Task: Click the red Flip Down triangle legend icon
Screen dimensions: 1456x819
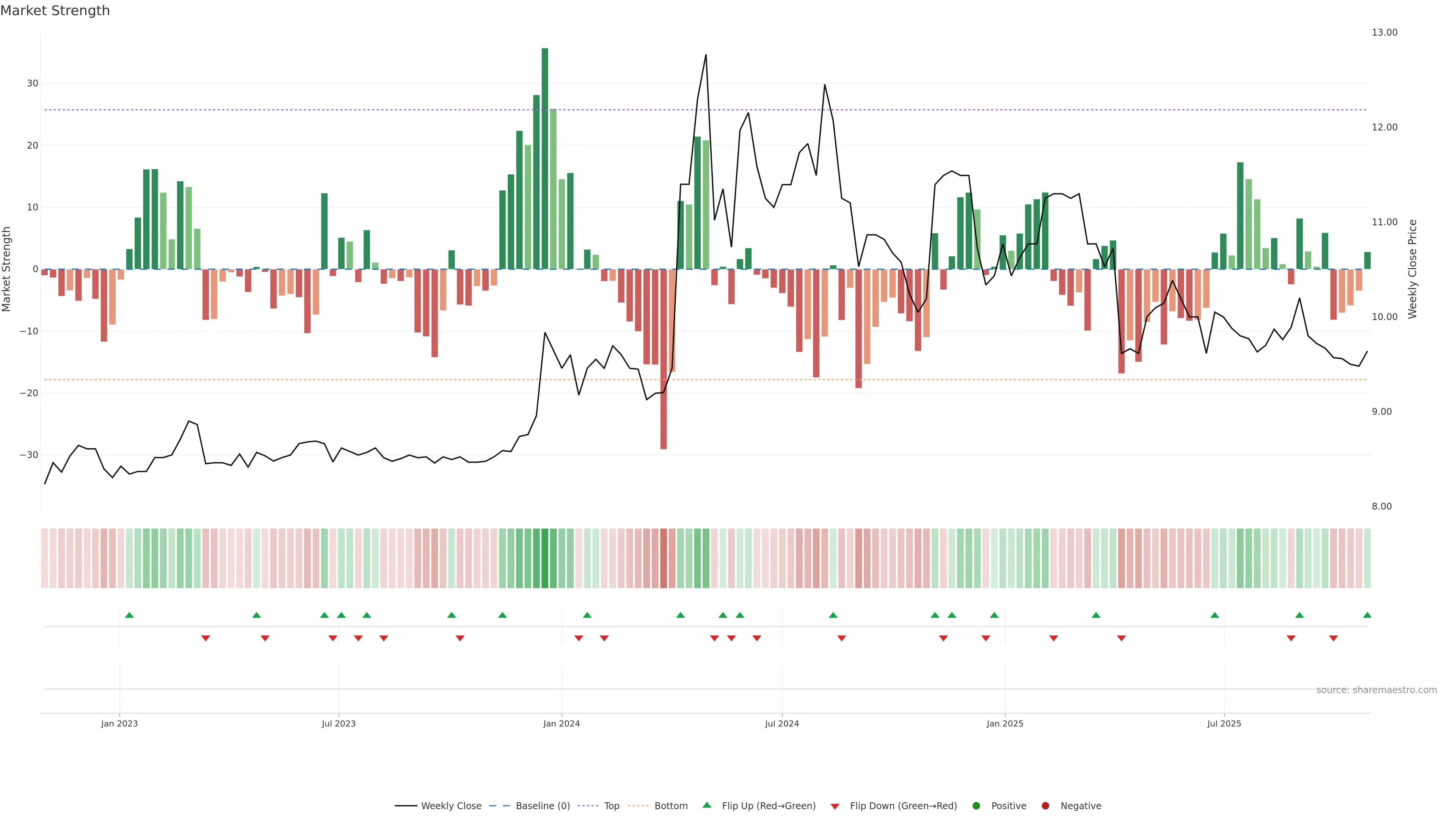Action: pos(835,806)
